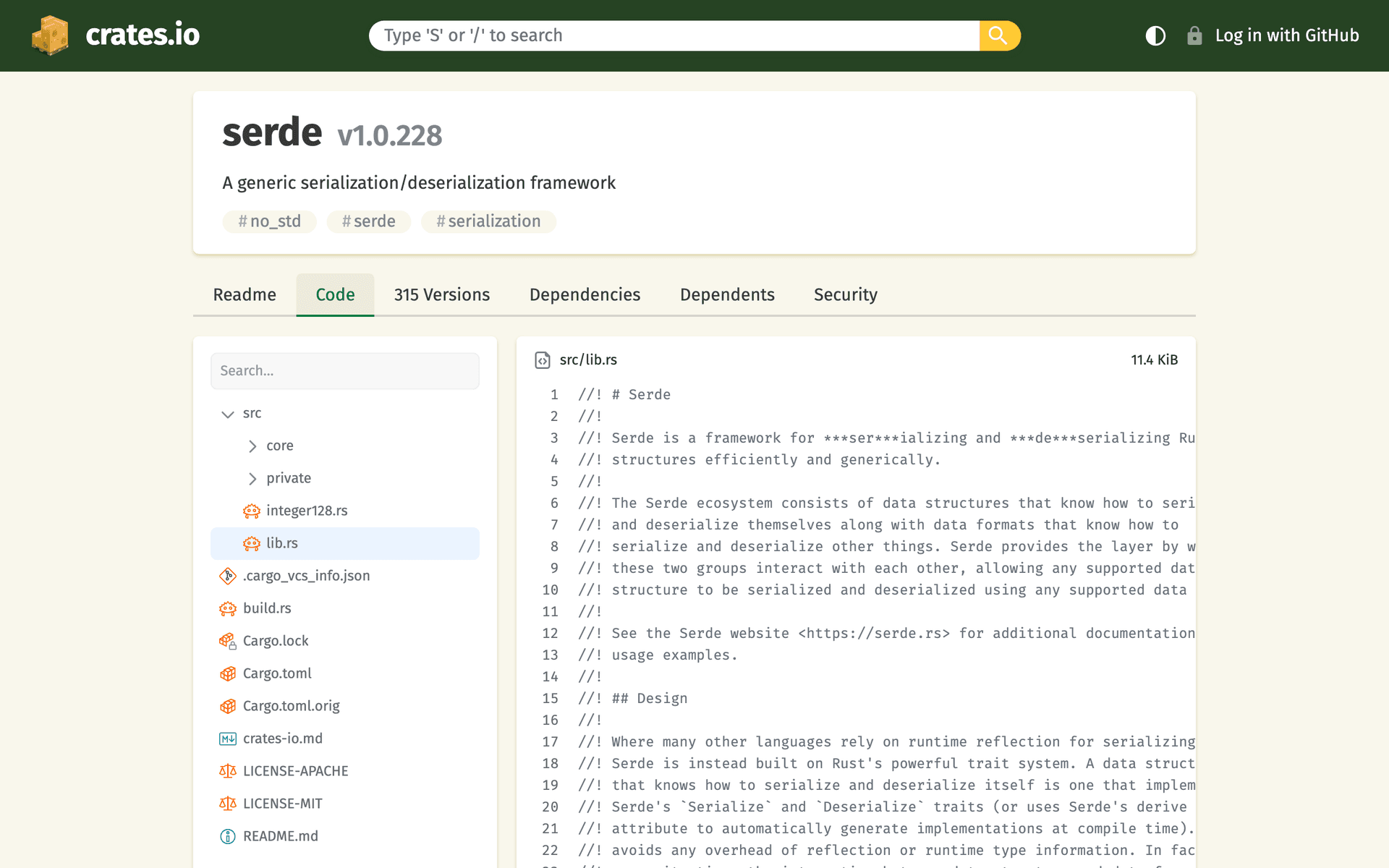Open the #serialization keyword tag
The width and height of the screenshot is (1389, 868).
pos(488,221)
